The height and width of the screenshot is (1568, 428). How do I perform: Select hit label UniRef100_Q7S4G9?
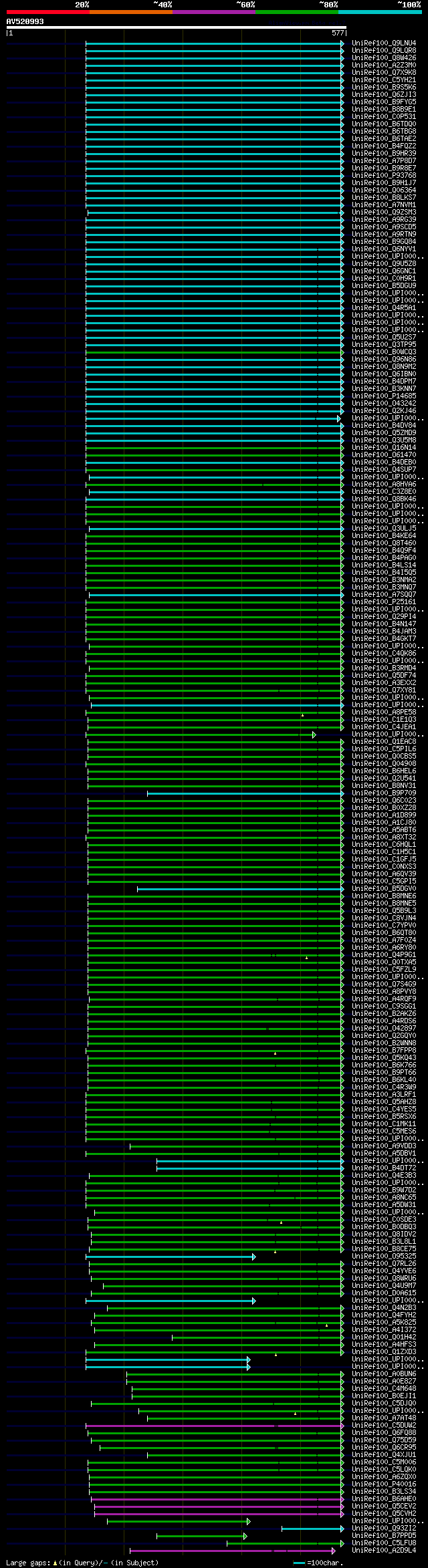coord(384,985)
